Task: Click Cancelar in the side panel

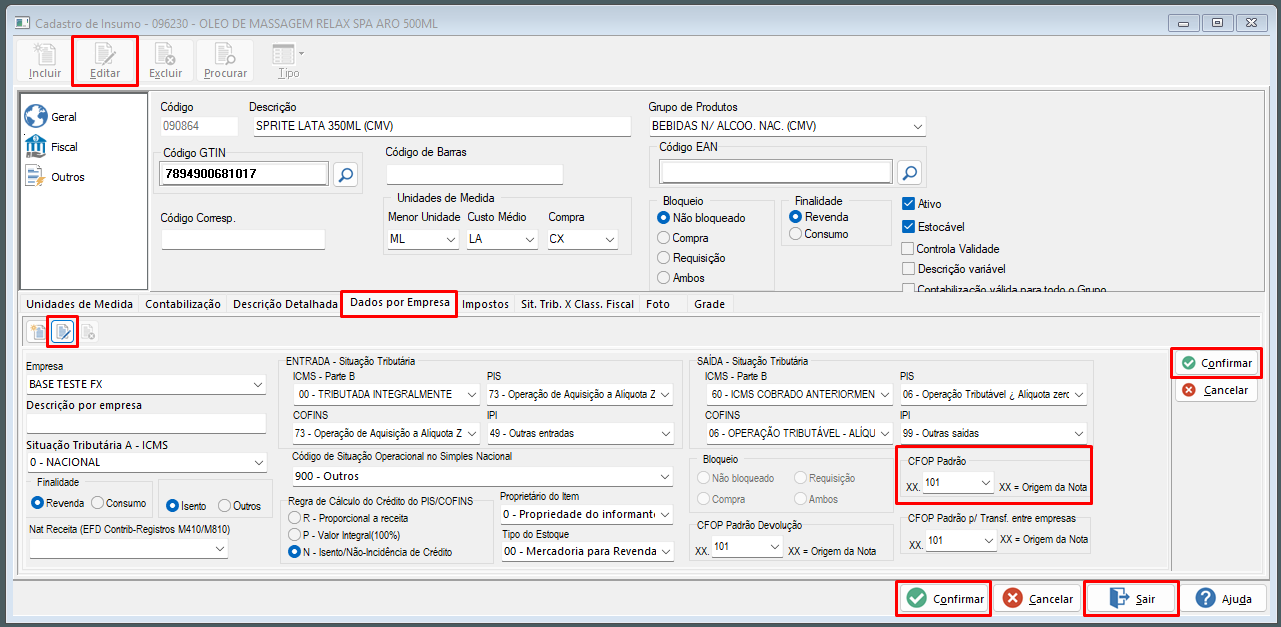Action: 1216,390
